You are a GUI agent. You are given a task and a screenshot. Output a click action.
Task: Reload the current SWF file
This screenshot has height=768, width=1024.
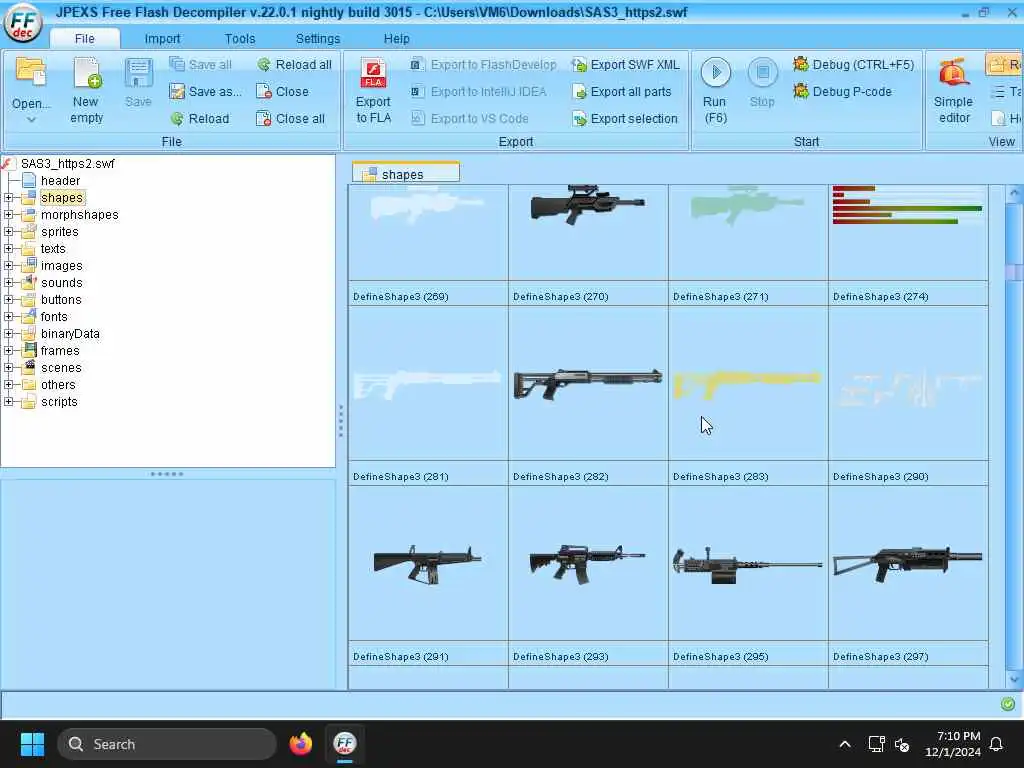pyautogui.click(x=200, y=118)
